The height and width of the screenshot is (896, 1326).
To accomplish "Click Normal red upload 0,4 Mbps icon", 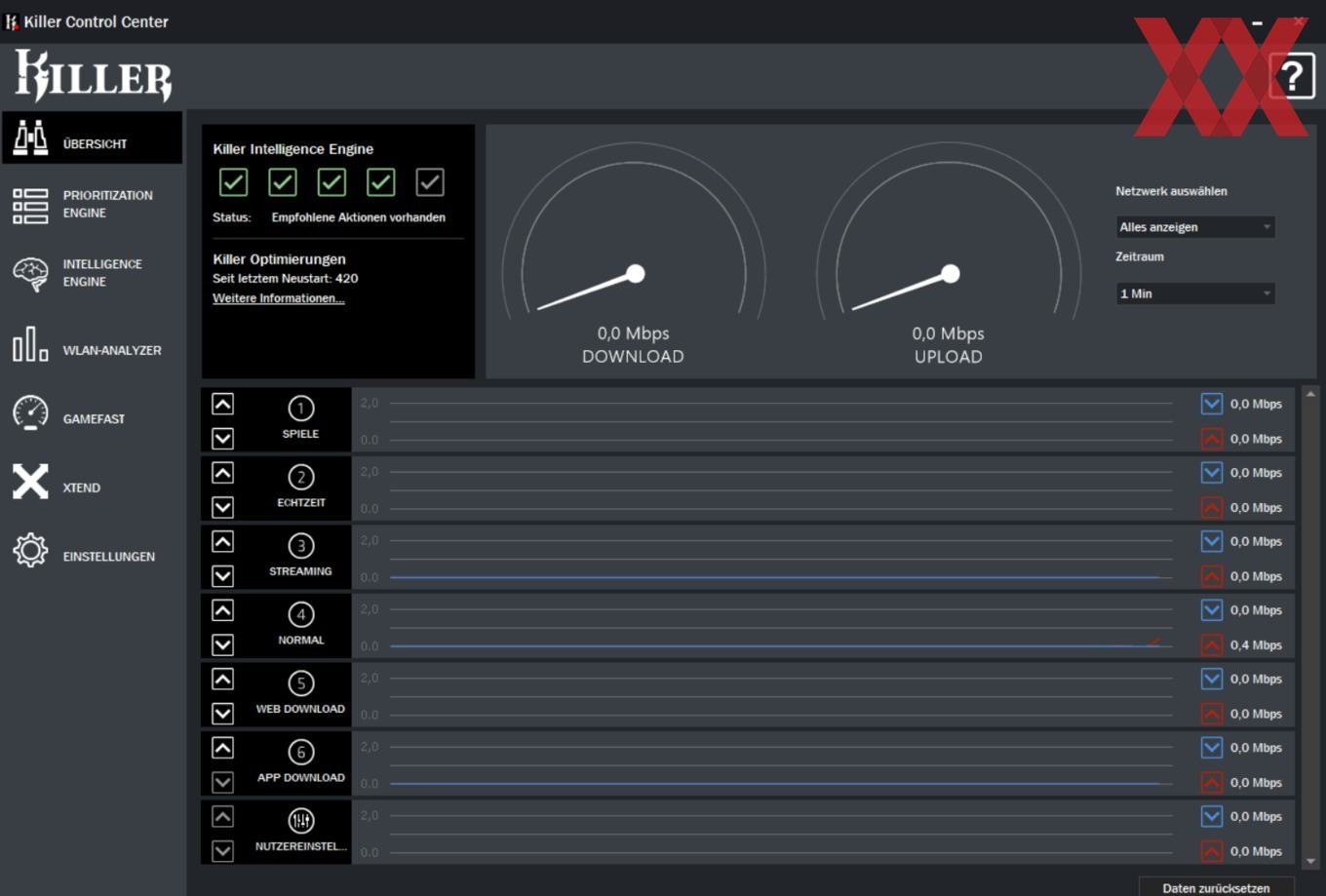I will click(1211, 645).
